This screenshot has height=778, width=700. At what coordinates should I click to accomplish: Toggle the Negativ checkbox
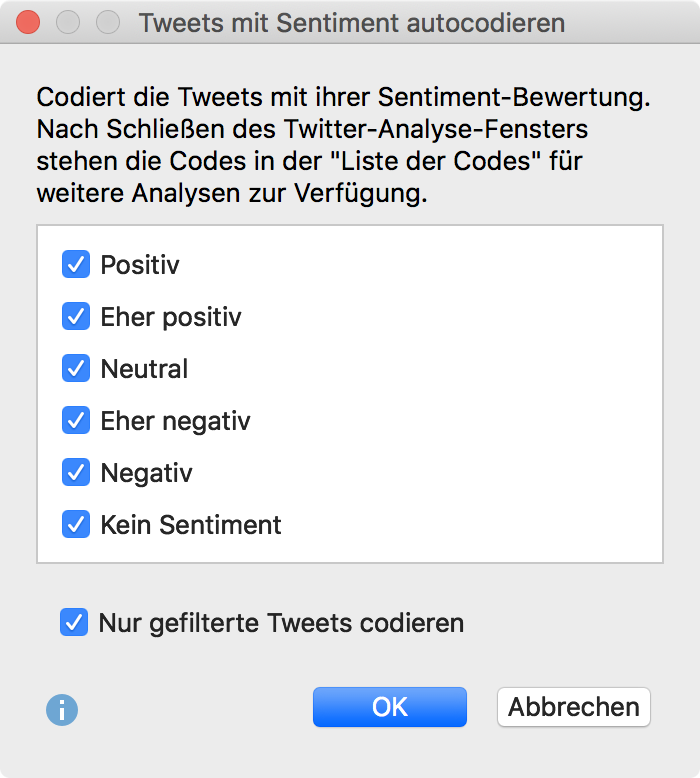pyautogui.click(x=76, y=473)
